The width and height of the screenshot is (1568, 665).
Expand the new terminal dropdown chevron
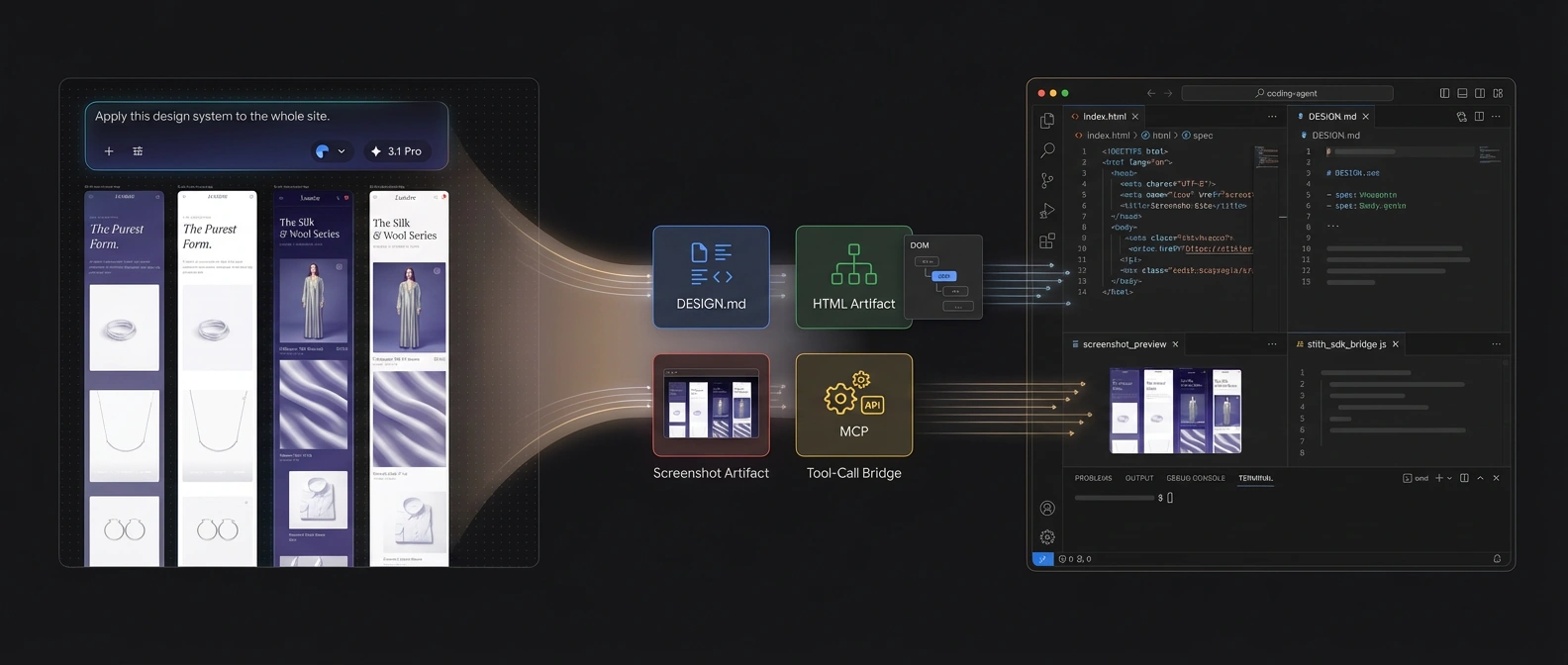(x=1450, y=478)
